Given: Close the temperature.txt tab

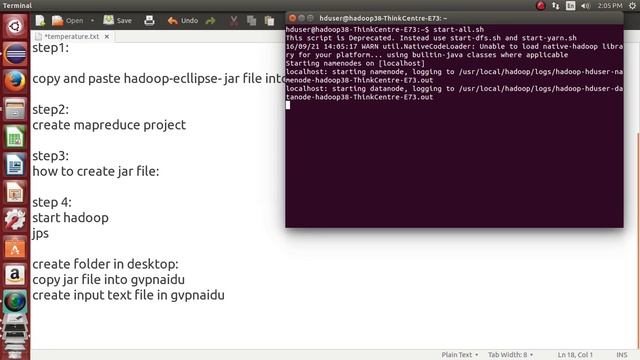Looking at the screenshot, I should [107, 36].
